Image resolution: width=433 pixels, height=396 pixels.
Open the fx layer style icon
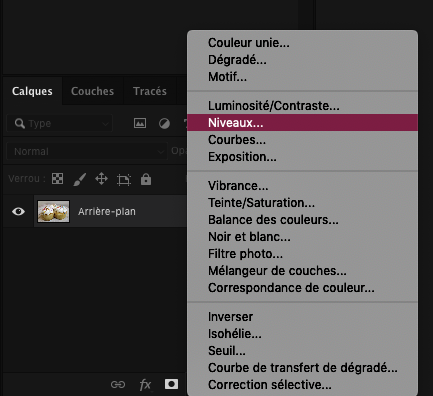tap(145, 385)
